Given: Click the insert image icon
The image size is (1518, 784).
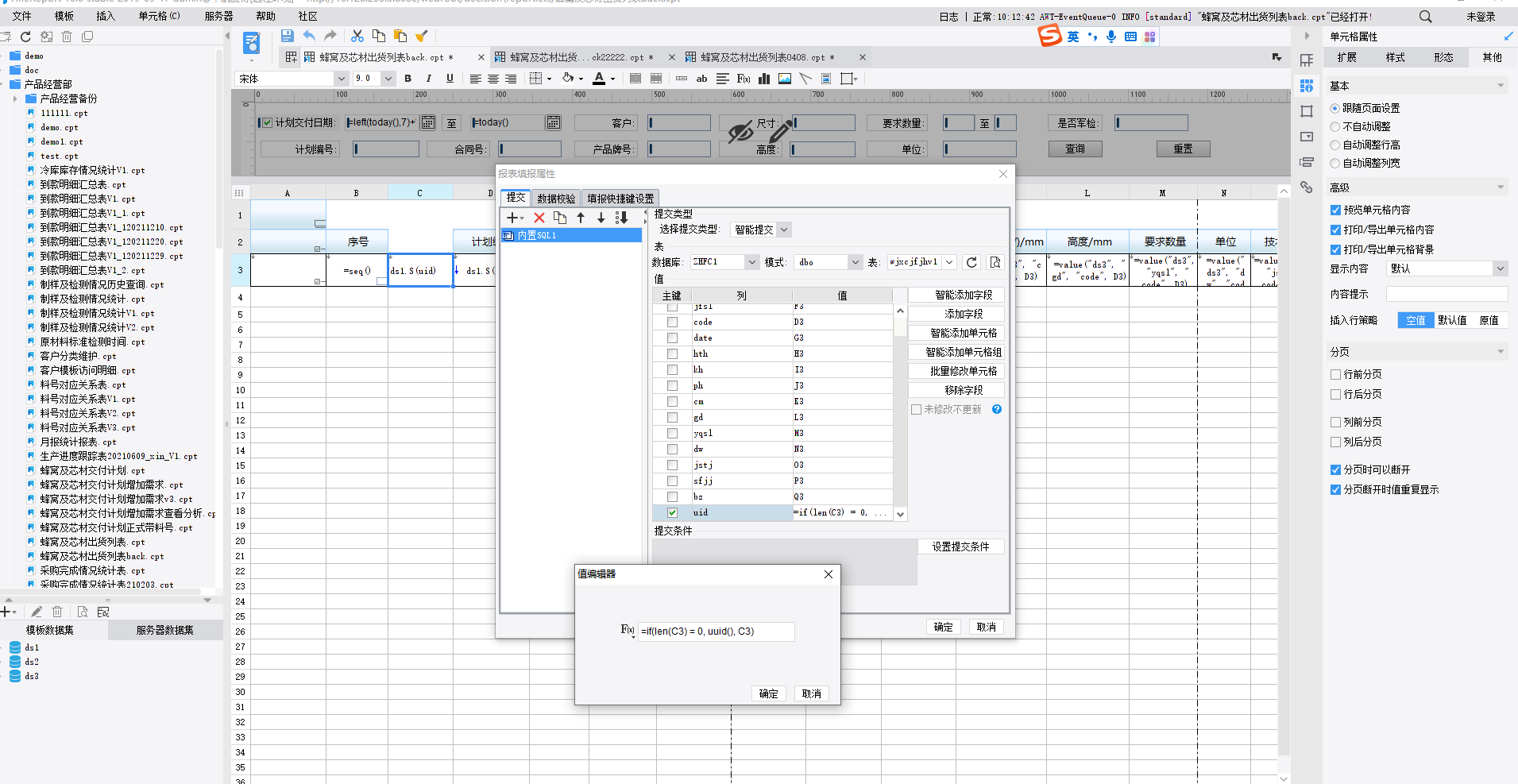Looking at the screenshot, I should click(785, 79).
